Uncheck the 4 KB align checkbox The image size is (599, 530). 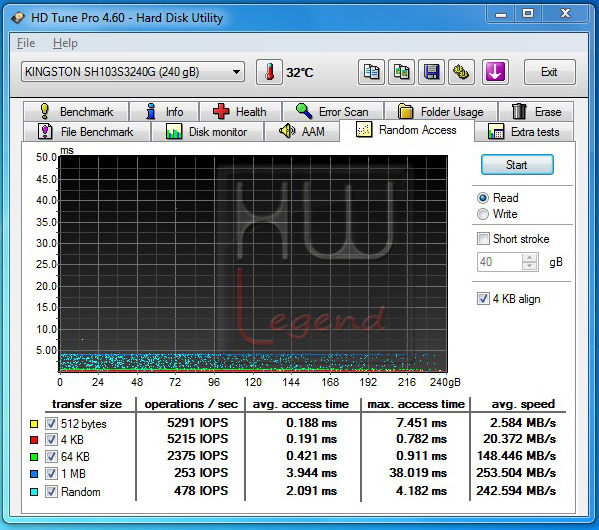[483, 298]
